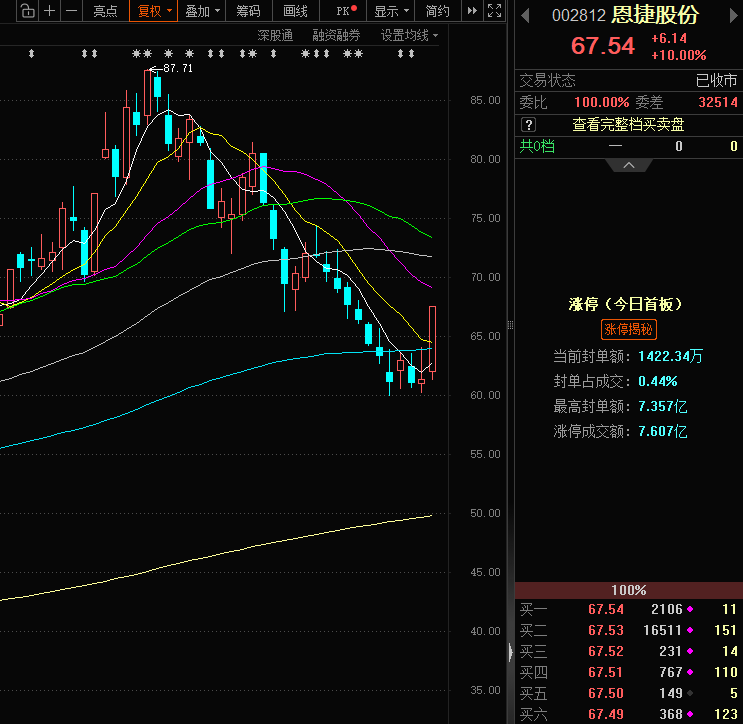This screenshot has height=724, width=743.
Task: Click the 100% buy ratio bar
Action: 628,590
